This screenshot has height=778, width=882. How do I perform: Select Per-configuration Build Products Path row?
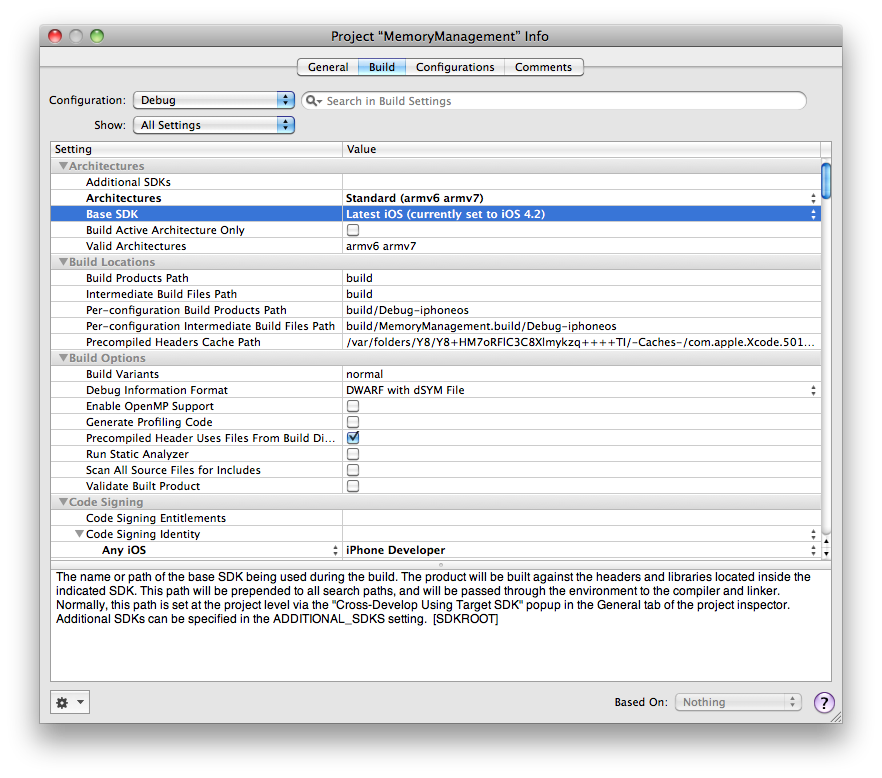click(x=436, y=310)
